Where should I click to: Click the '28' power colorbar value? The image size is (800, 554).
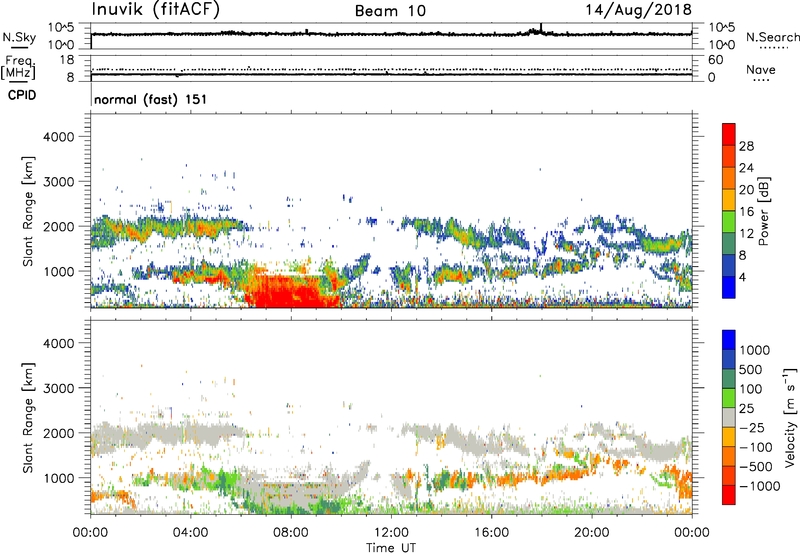(x=746, y=146)
